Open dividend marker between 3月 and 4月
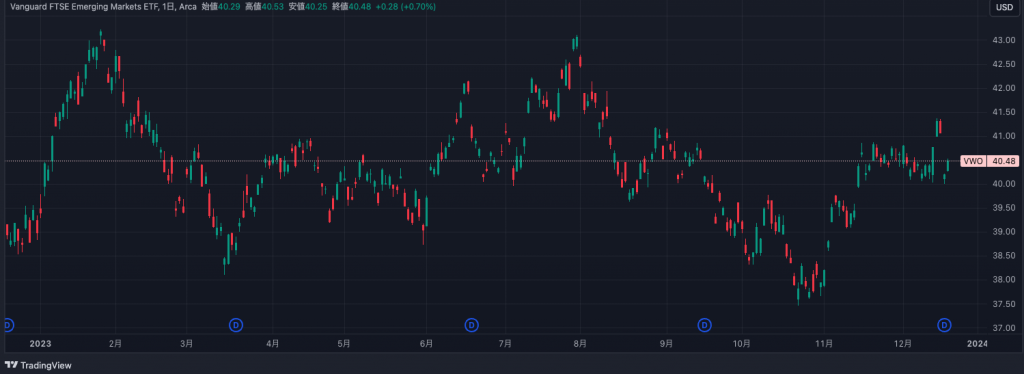Image resolution: width=1024 pixels, height=374 pixels. pos(237,324)
